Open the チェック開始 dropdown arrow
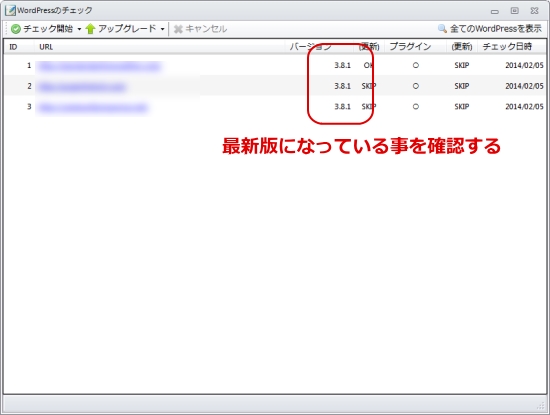Screen dimensions: 550x415 point(79,29)
